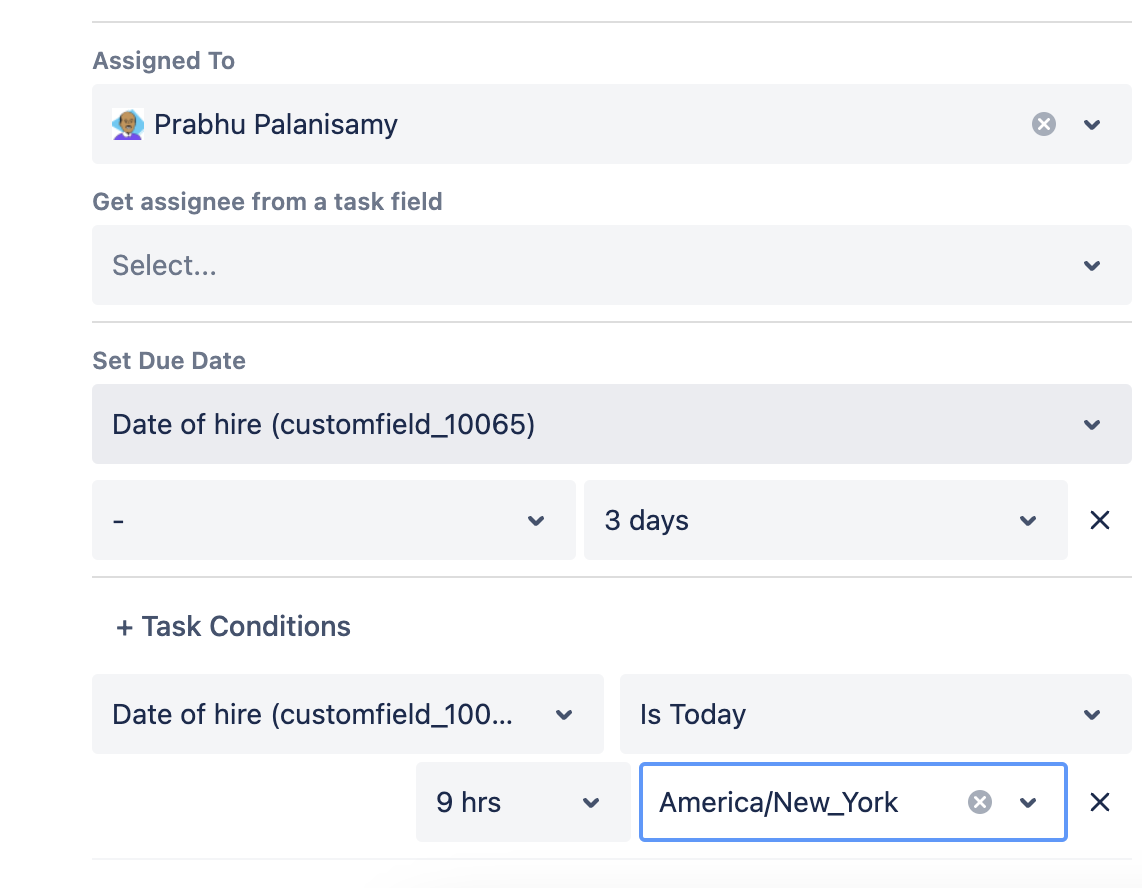Click the Set Due Date label
The width and height of the screenshot is (1142, 888).
tap(169, 361)
